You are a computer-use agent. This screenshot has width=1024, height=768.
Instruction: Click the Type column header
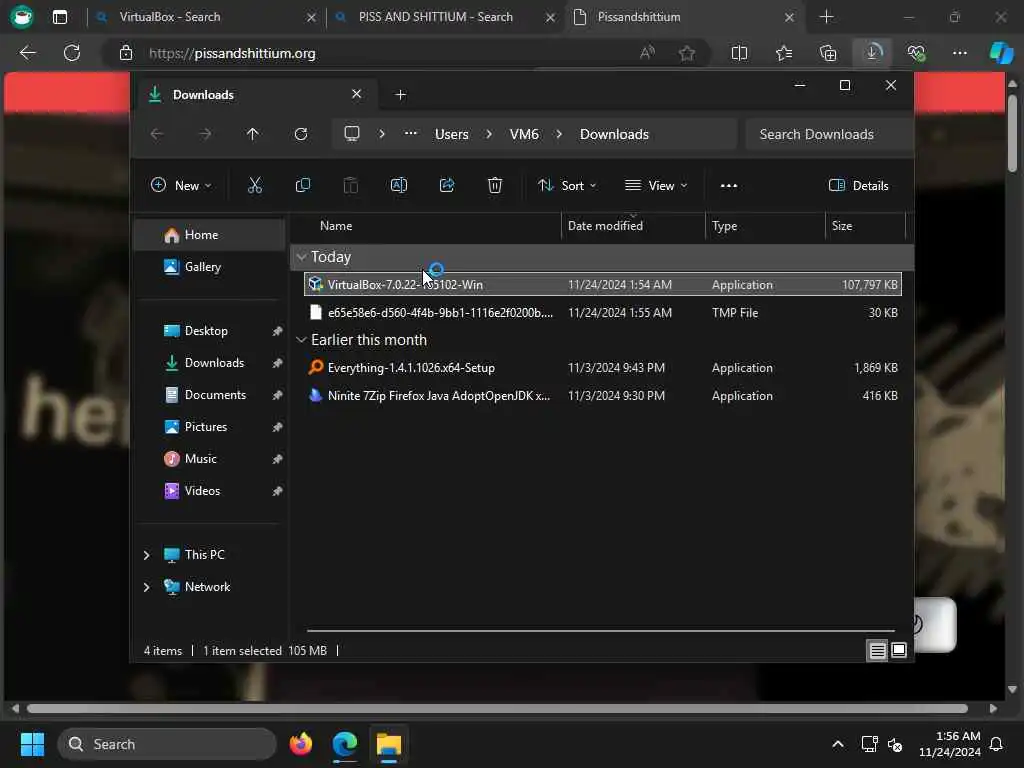(x=765, y=226)
